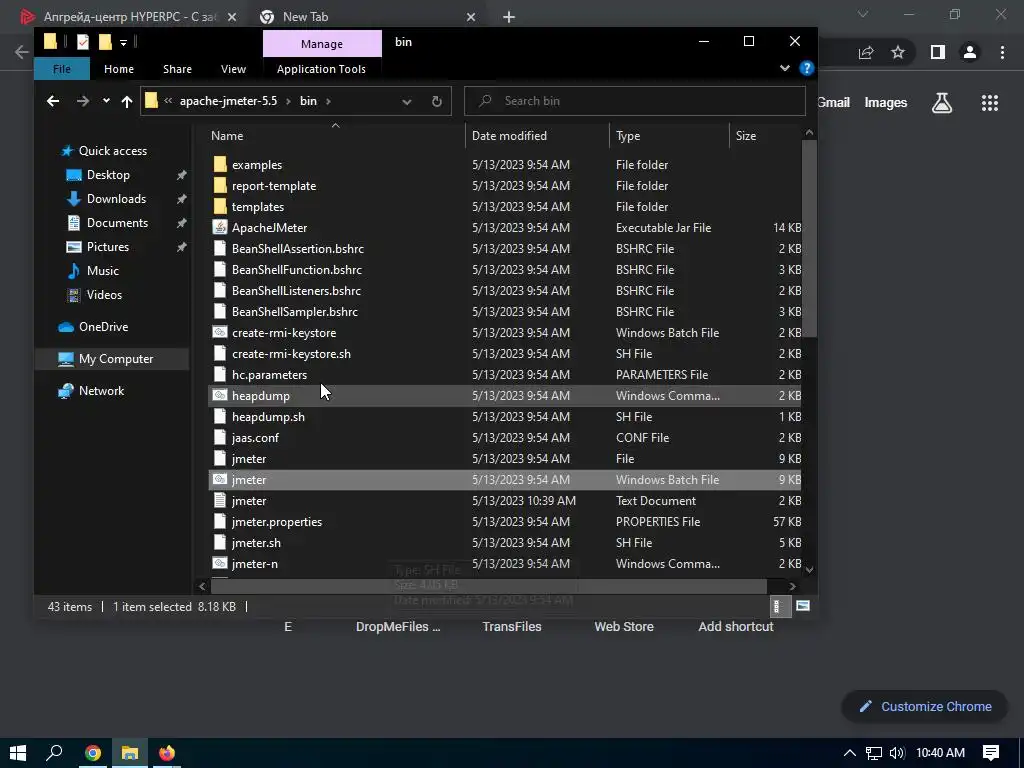Open Chrome tab search dropdown
The height and width of the screenshot is (768, 1024).
pos(863,14)
